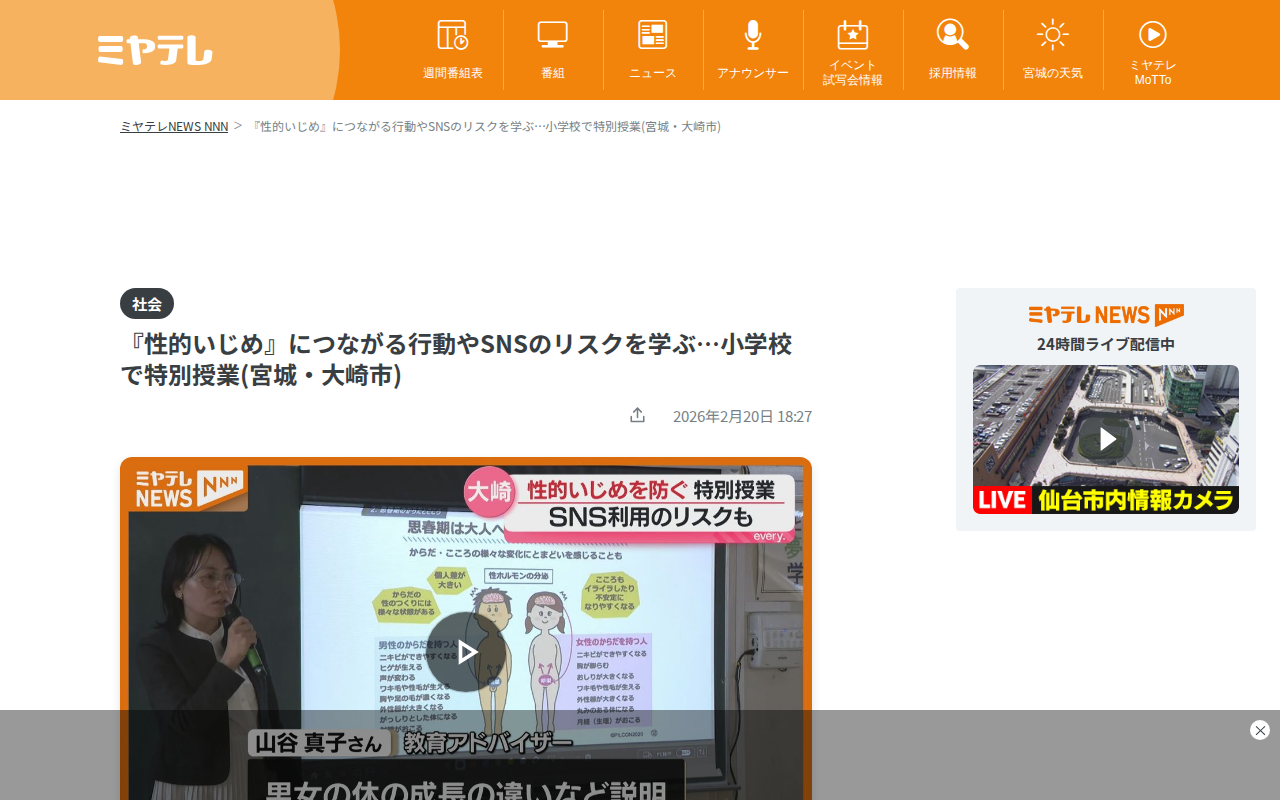Open the ミヤテレMoTTo play icon
1280x800 pixels.
click(1153, 35)
